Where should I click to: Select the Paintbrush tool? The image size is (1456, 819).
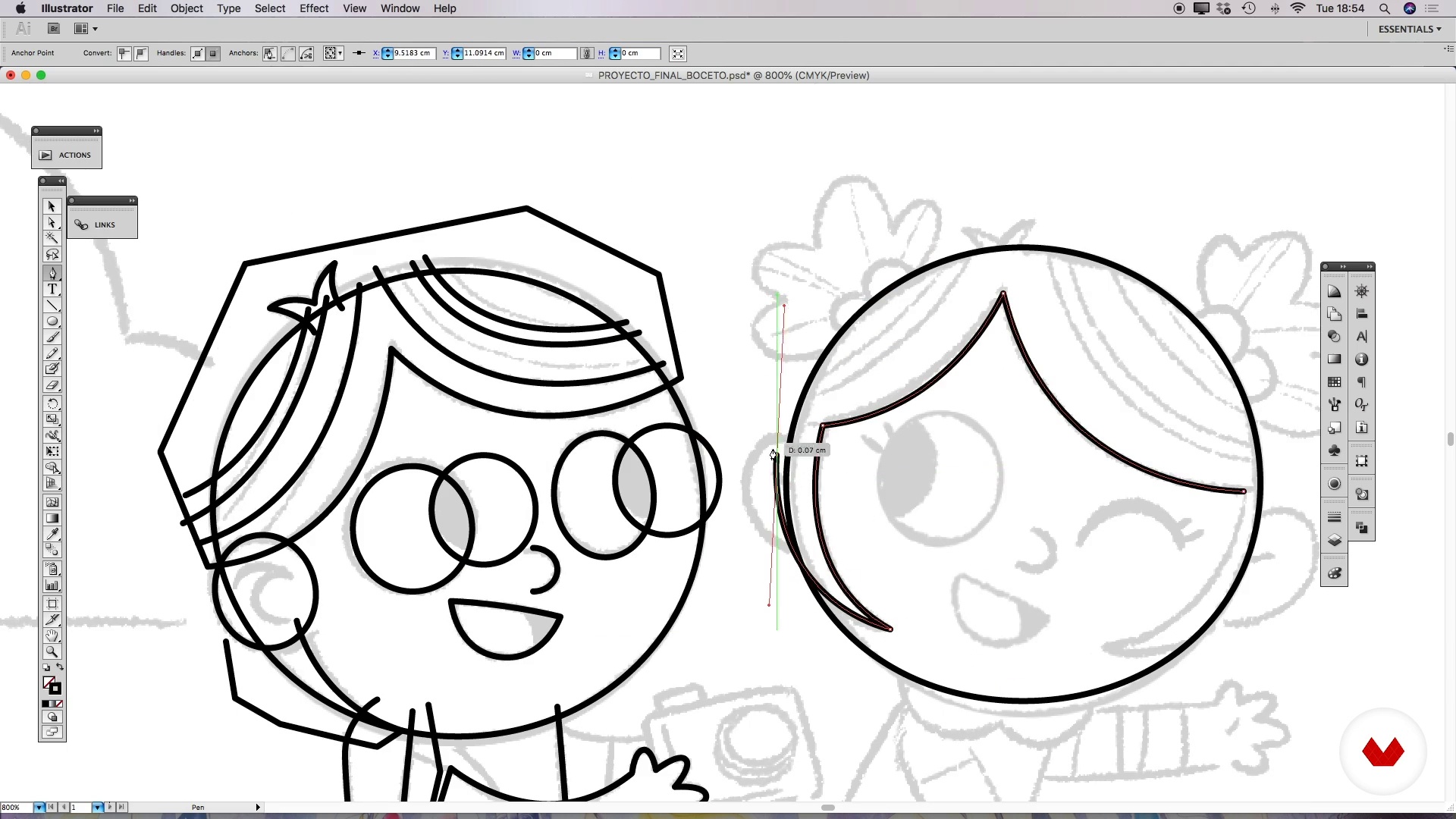pyautogui.click(x=52, y=337)
